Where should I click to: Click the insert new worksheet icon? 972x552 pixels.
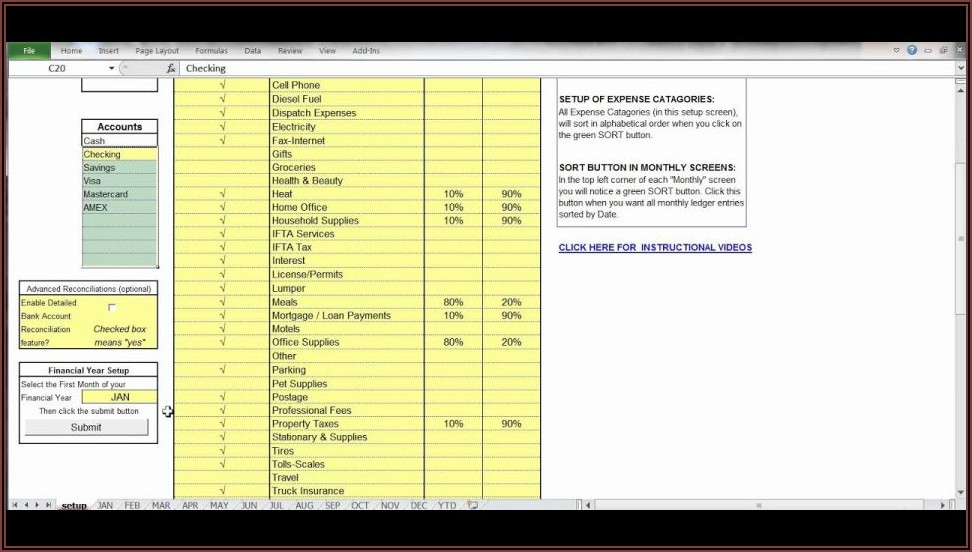(x=472, y=505)
